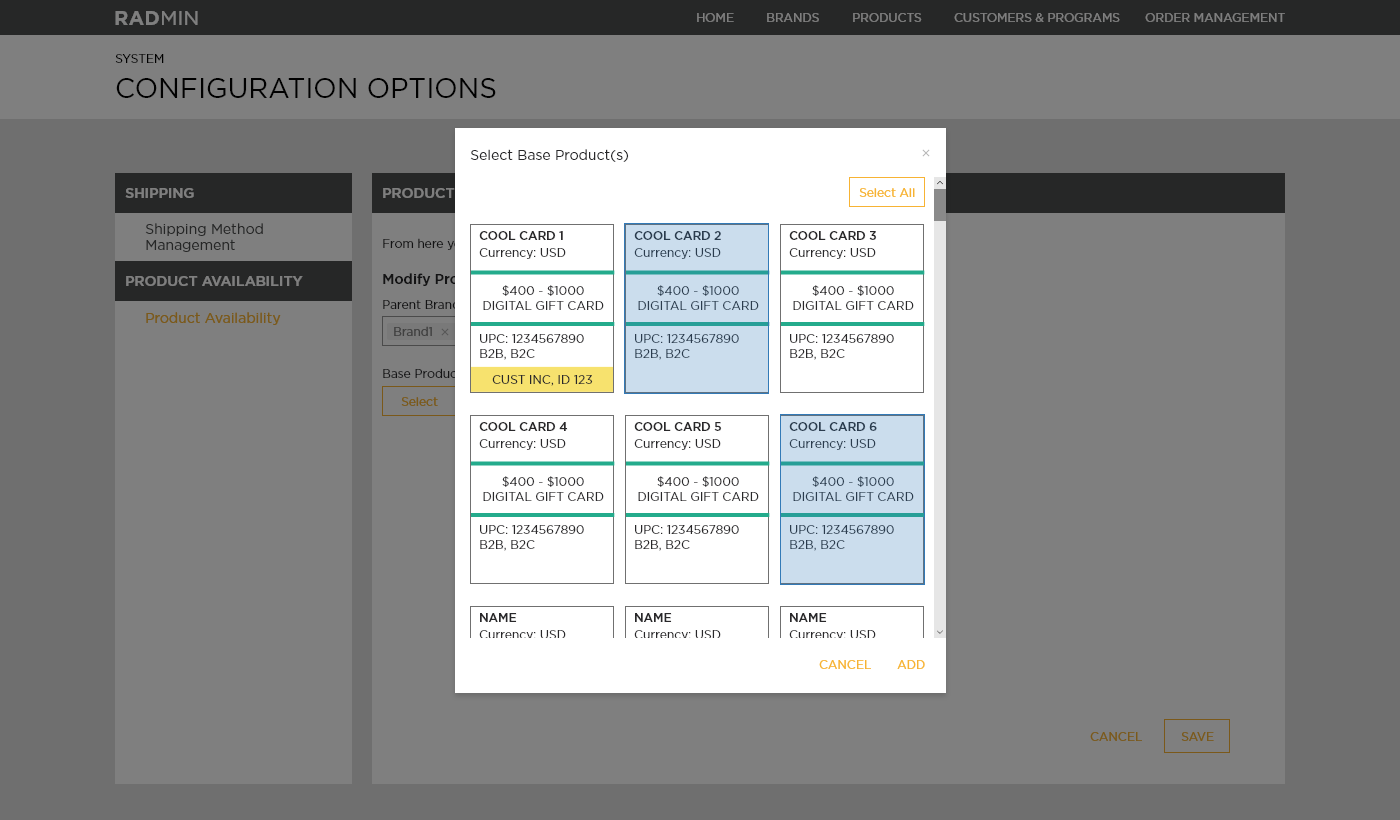Navigate to CUSTOMERS & PROGRAMS

[1037, 17]
